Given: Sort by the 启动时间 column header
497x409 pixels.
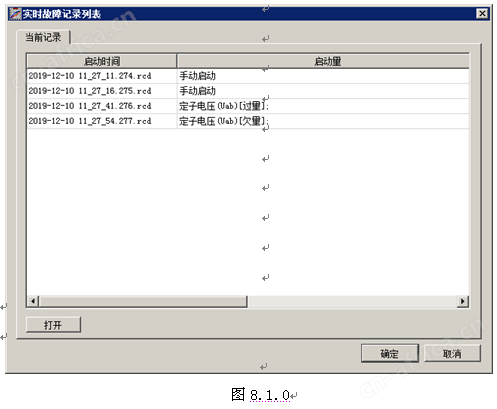Looking at the screenshot, I should tap(102, 61).
